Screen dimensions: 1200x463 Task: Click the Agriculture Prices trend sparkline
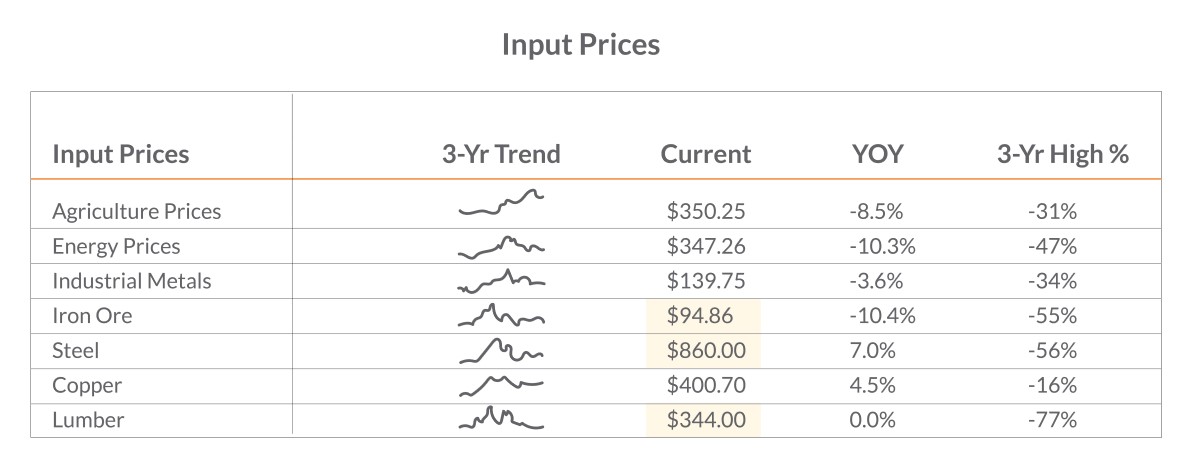pyautogui.click(x=501, y=203)
